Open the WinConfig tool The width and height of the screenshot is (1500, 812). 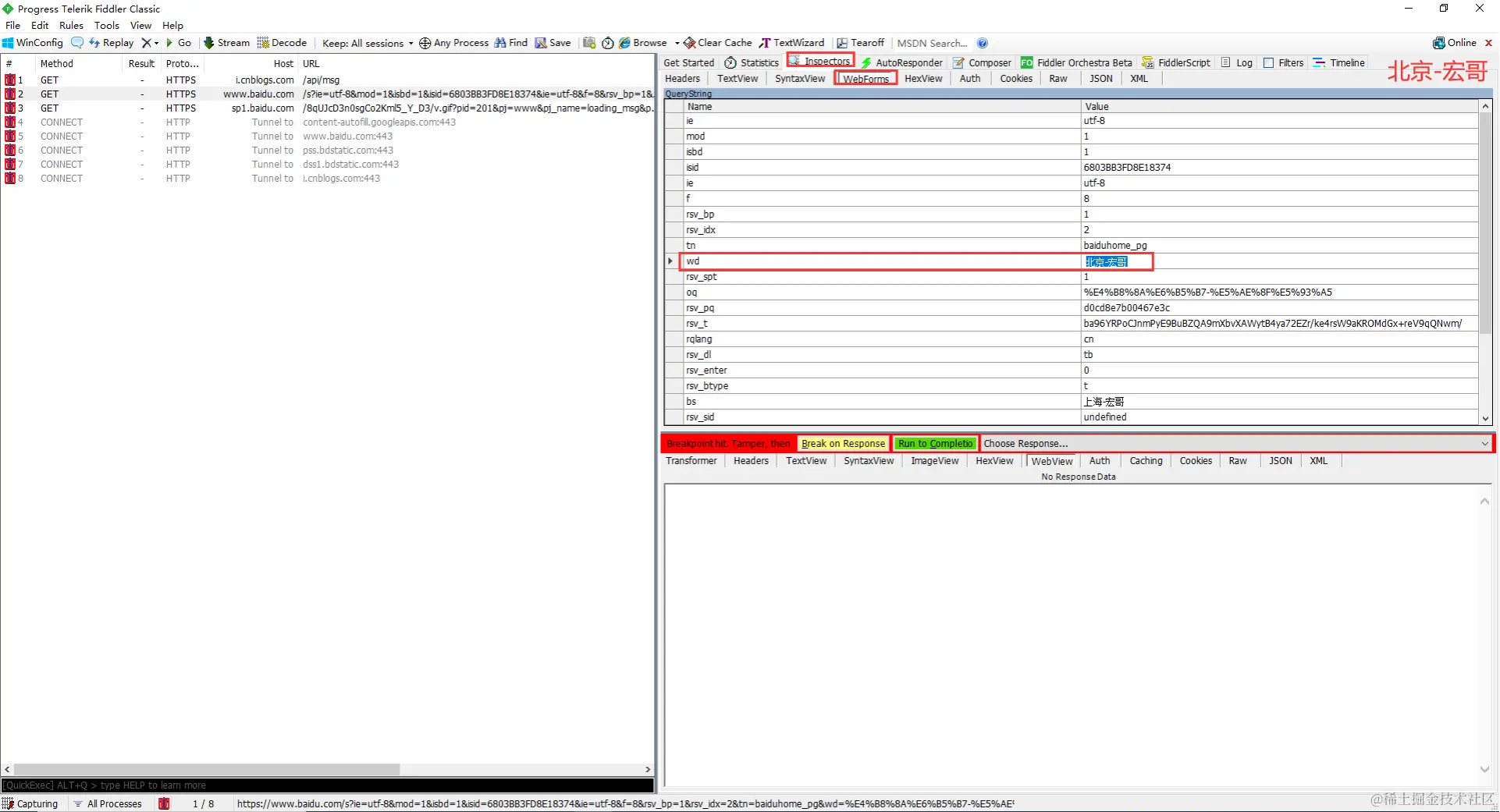(33, 43)
